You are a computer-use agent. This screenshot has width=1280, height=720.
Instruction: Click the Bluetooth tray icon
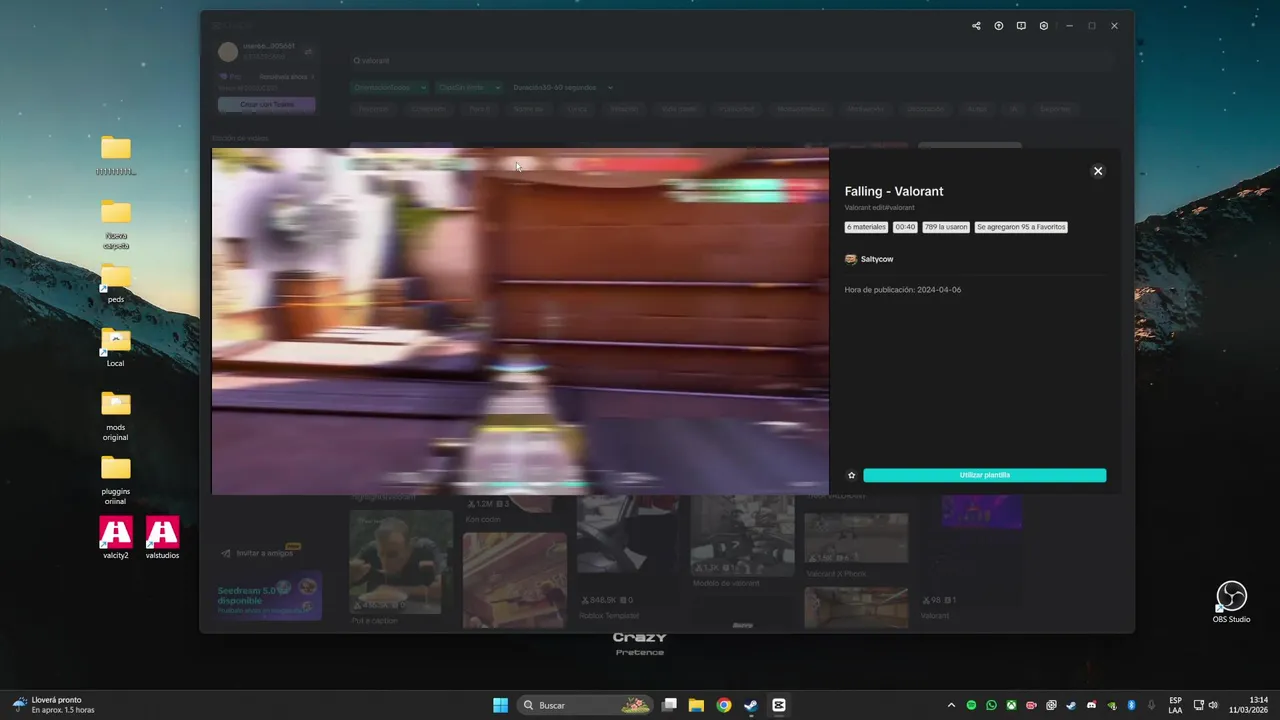[1131, 705]
